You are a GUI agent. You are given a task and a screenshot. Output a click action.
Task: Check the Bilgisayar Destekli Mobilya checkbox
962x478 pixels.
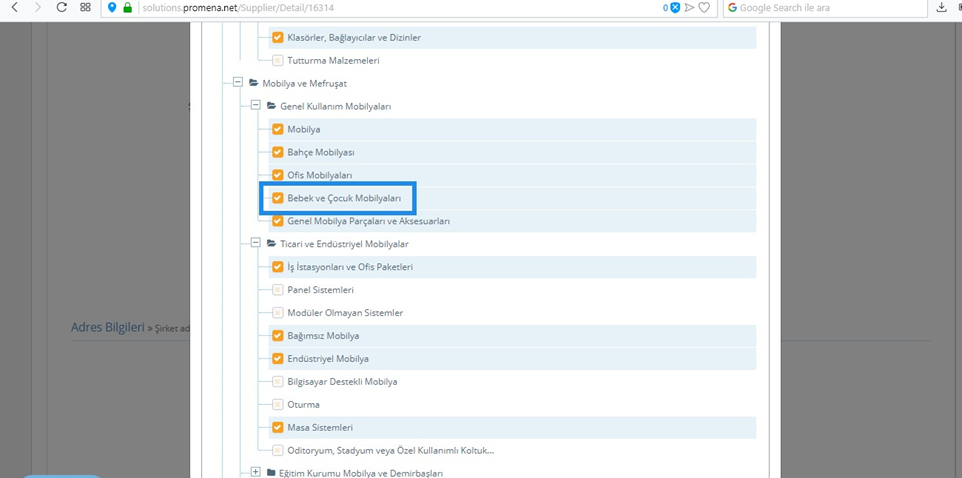tap(278, 382)
